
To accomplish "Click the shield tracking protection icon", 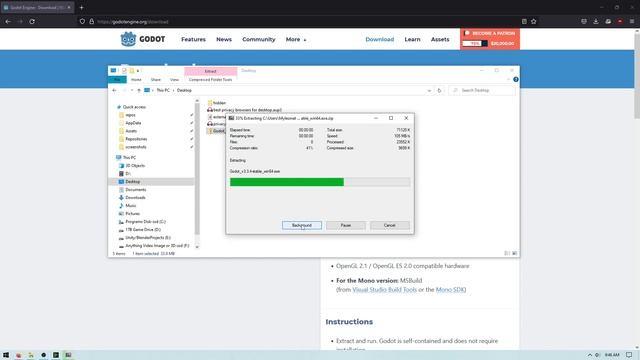I will 82,21.
